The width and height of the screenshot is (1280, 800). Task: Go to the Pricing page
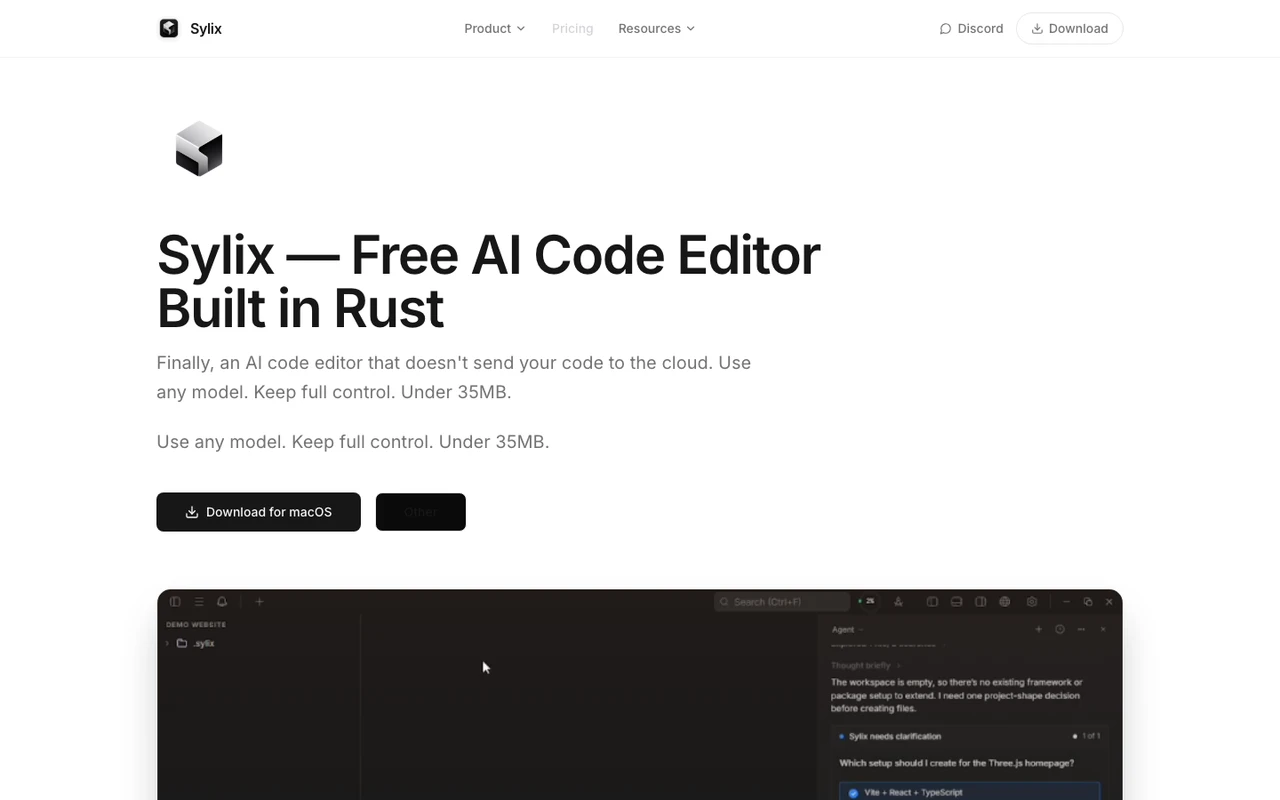tap(572, 28)
